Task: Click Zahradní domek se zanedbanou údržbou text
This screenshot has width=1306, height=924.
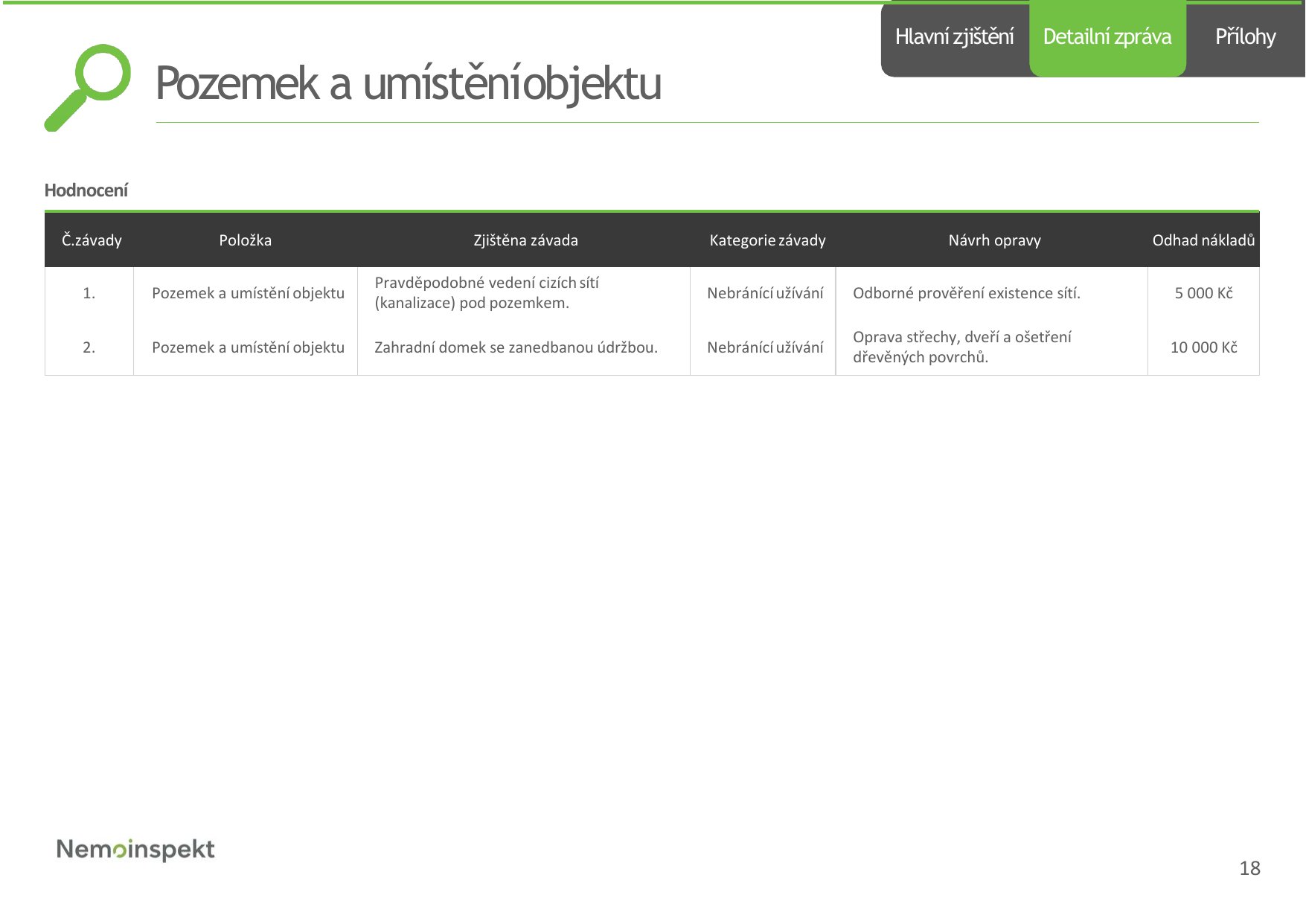Action: coord(516,347)
